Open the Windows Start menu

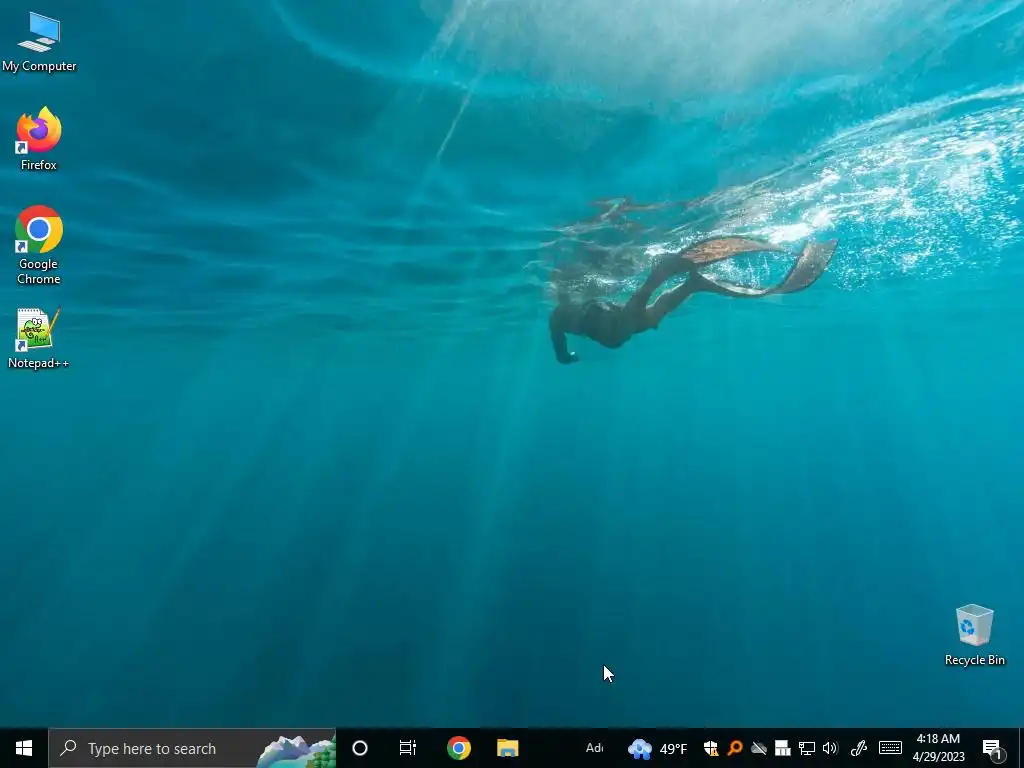click(24, 748)
